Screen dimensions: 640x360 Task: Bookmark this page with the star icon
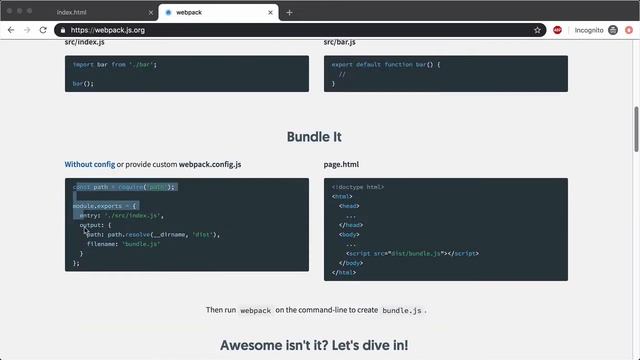coord(537,30)
